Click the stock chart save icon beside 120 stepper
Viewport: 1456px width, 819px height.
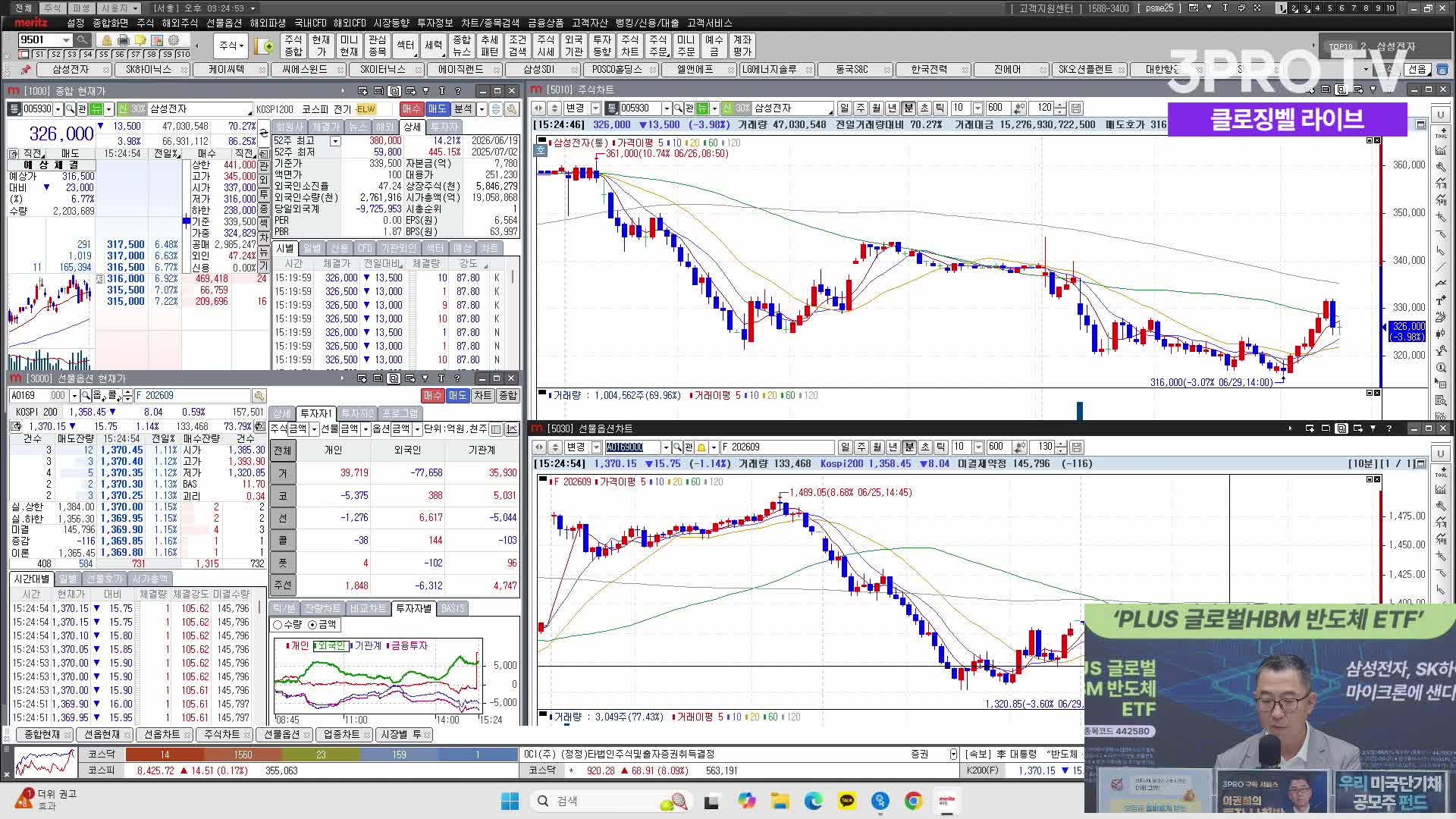click(x=1075, y=108)
